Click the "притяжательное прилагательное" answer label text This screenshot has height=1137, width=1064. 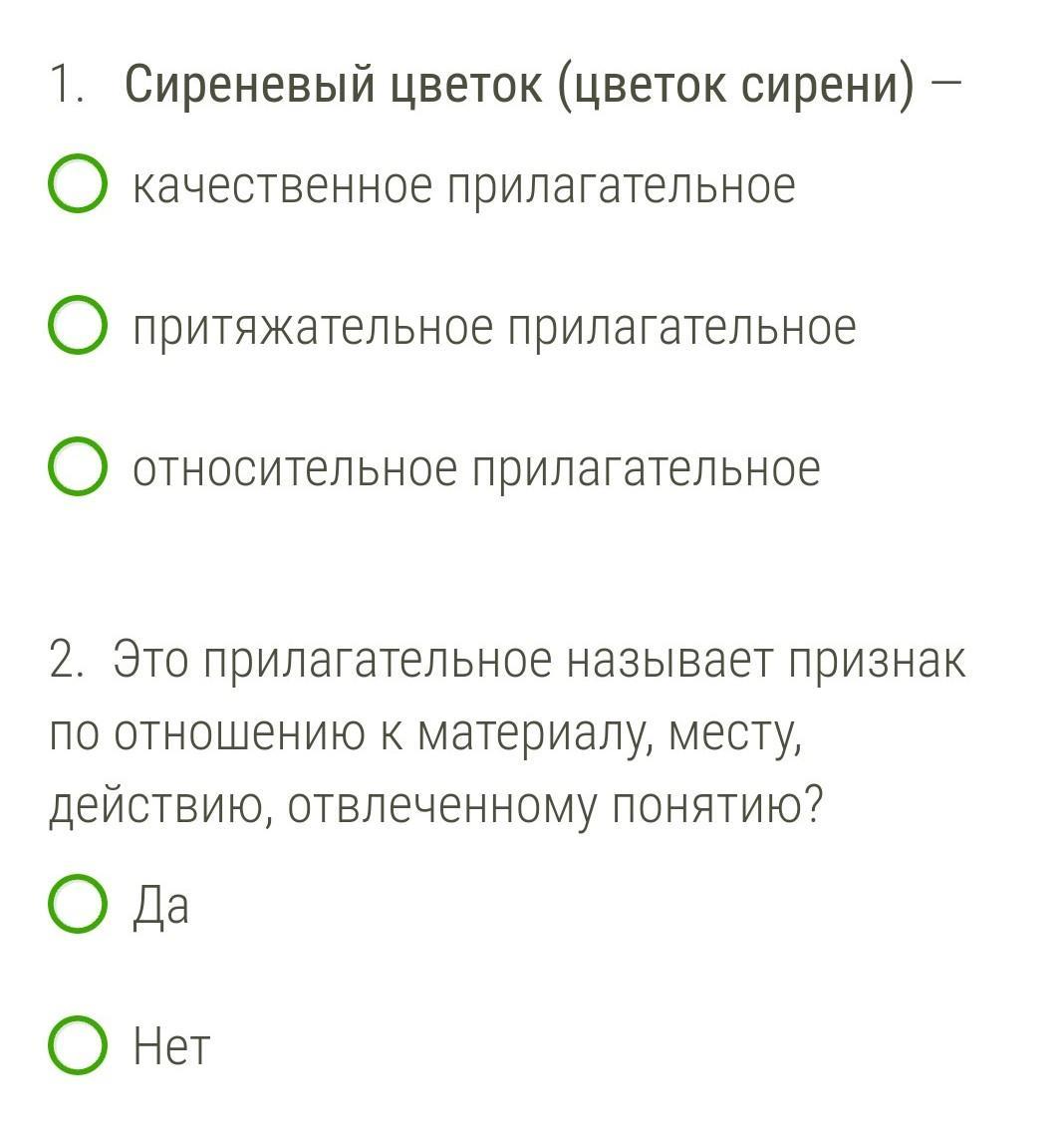click(x=494, y=328)
